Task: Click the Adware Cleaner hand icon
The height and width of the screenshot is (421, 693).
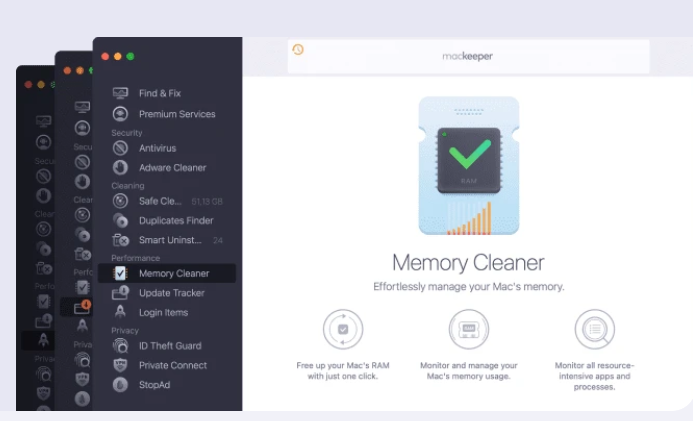Action: coord(120,167)
